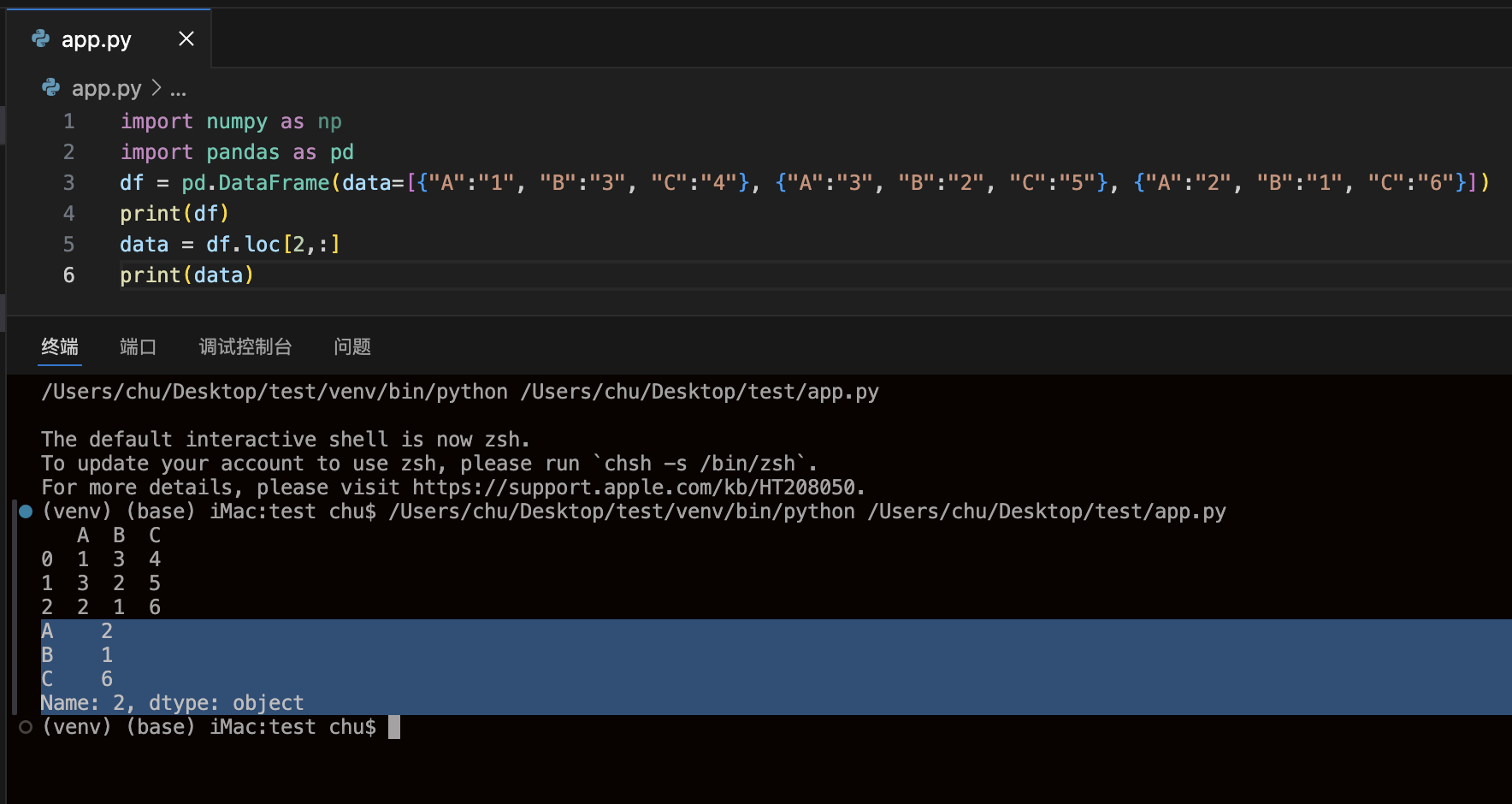Select the 问题 panel tab
1512x804 pixels.
tap(352, 346)
